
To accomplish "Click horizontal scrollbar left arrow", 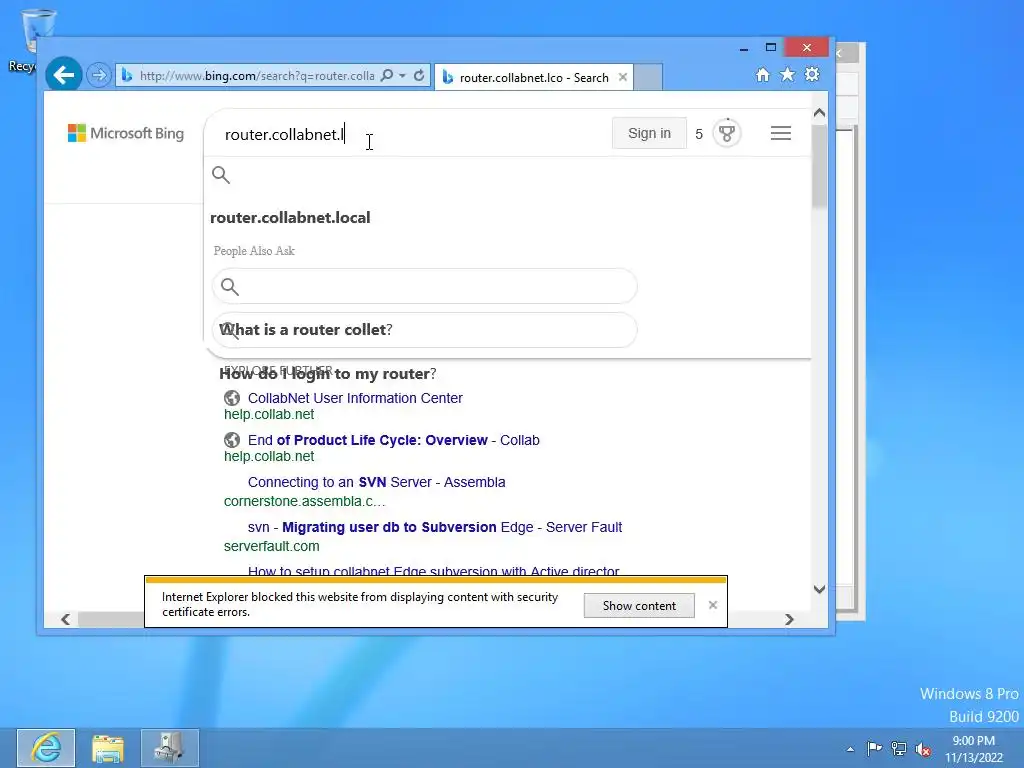I will tap(65, 619).
